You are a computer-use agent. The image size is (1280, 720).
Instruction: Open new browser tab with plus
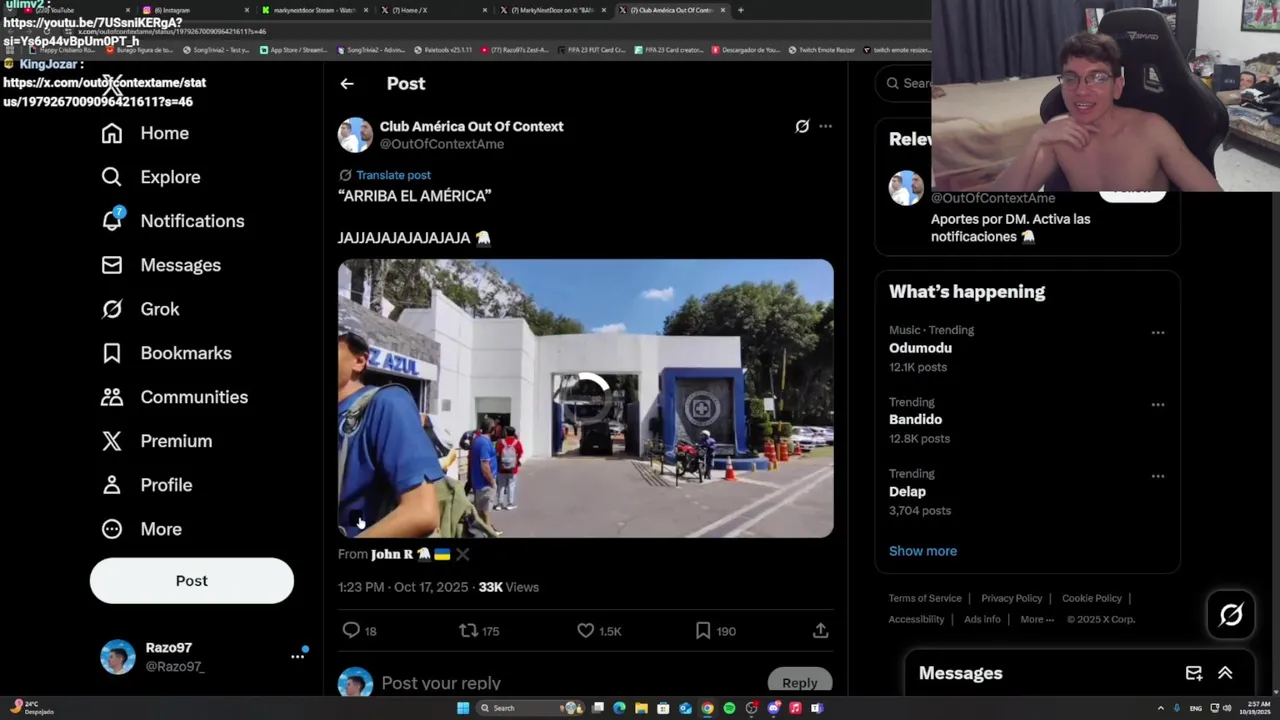tap(740, 10)
